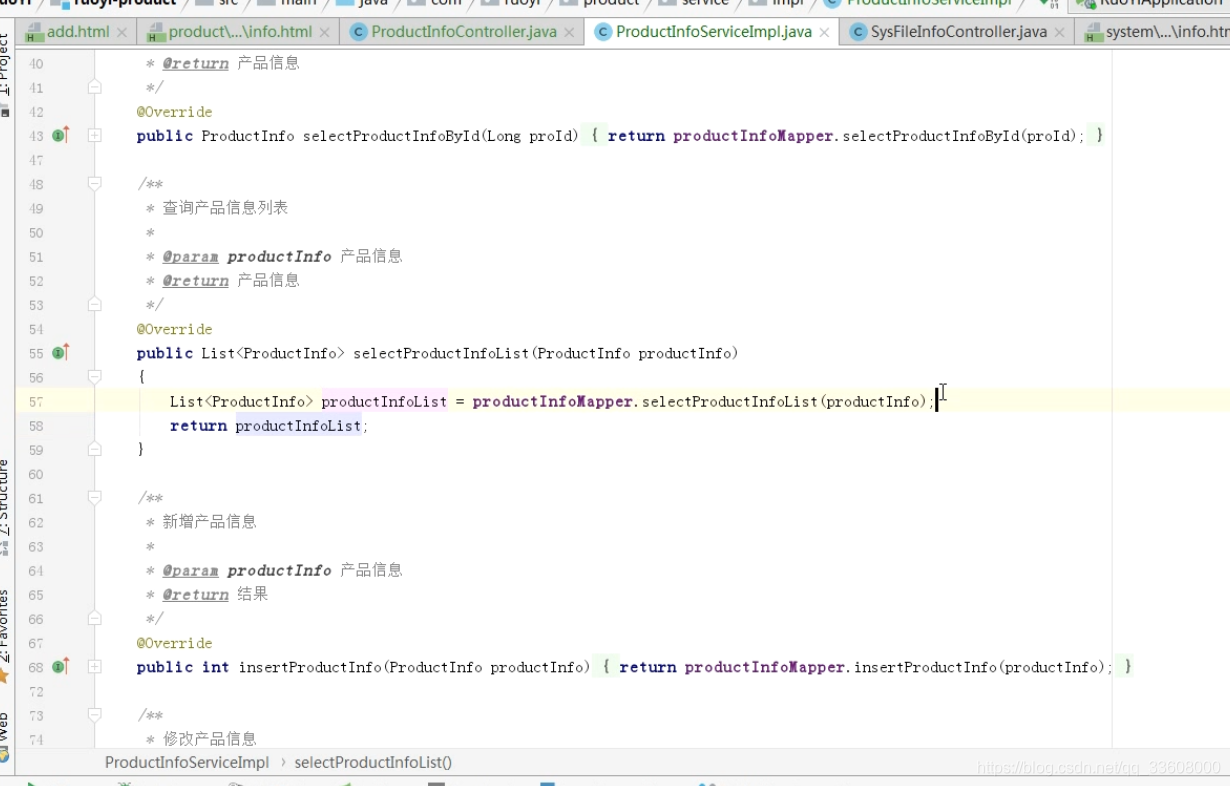1230x786 pixels.
Task: Collapse the Javadoc comment starting line 61
Action: coord(94,497)
